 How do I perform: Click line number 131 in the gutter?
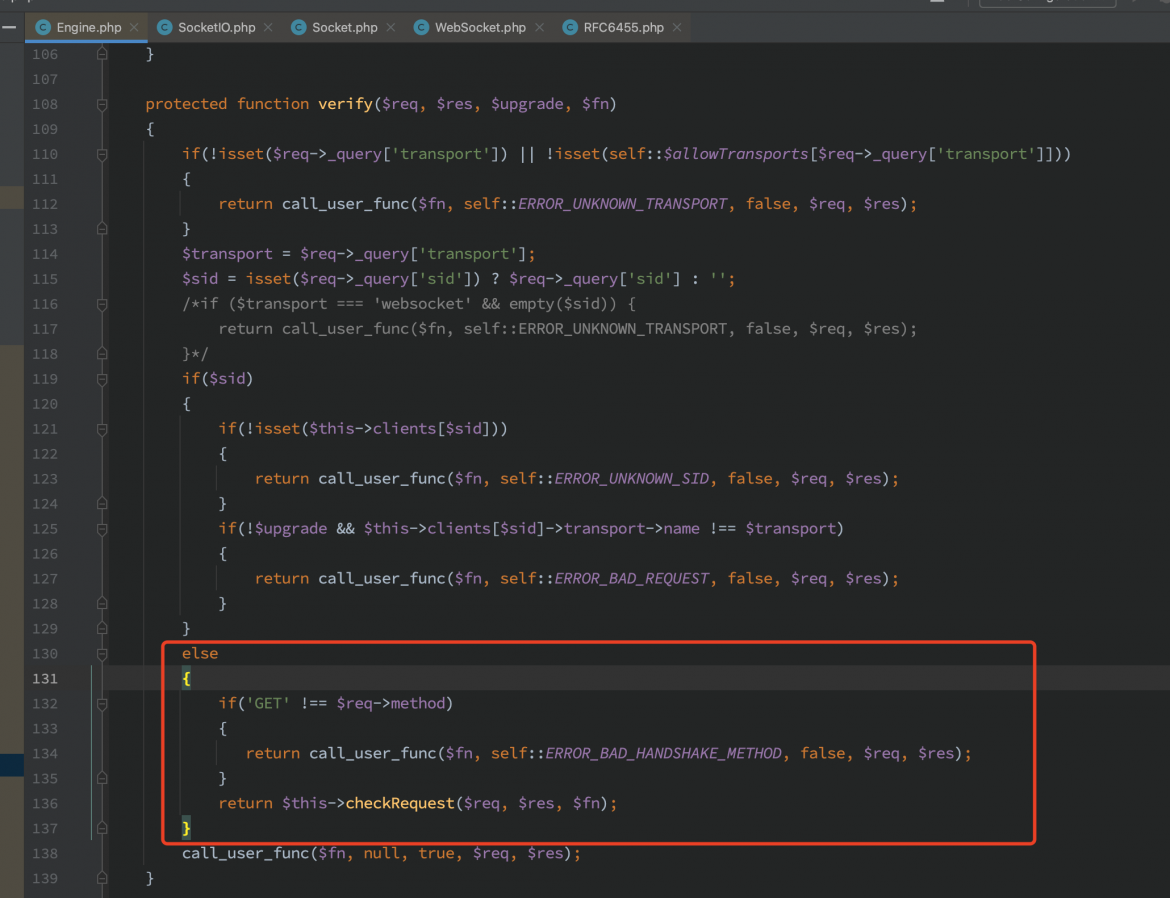click(x=45, y=679)
